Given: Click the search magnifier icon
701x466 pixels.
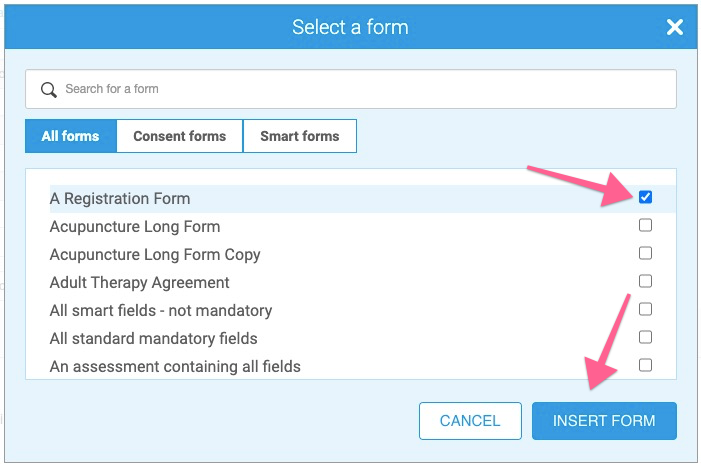Looking at the screenshot, I should pos(48,89).
